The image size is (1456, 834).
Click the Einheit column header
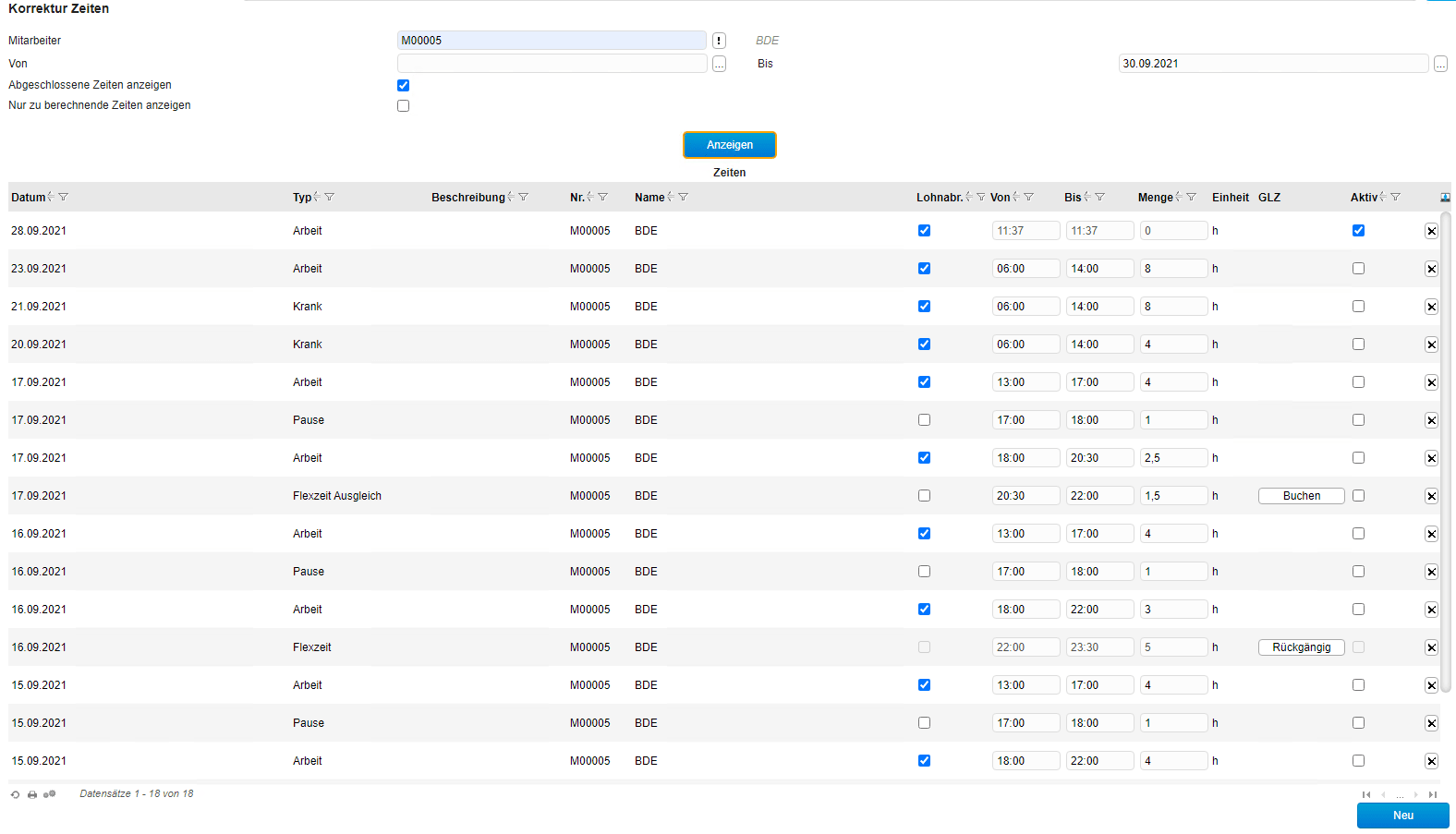coord(1231,198)
